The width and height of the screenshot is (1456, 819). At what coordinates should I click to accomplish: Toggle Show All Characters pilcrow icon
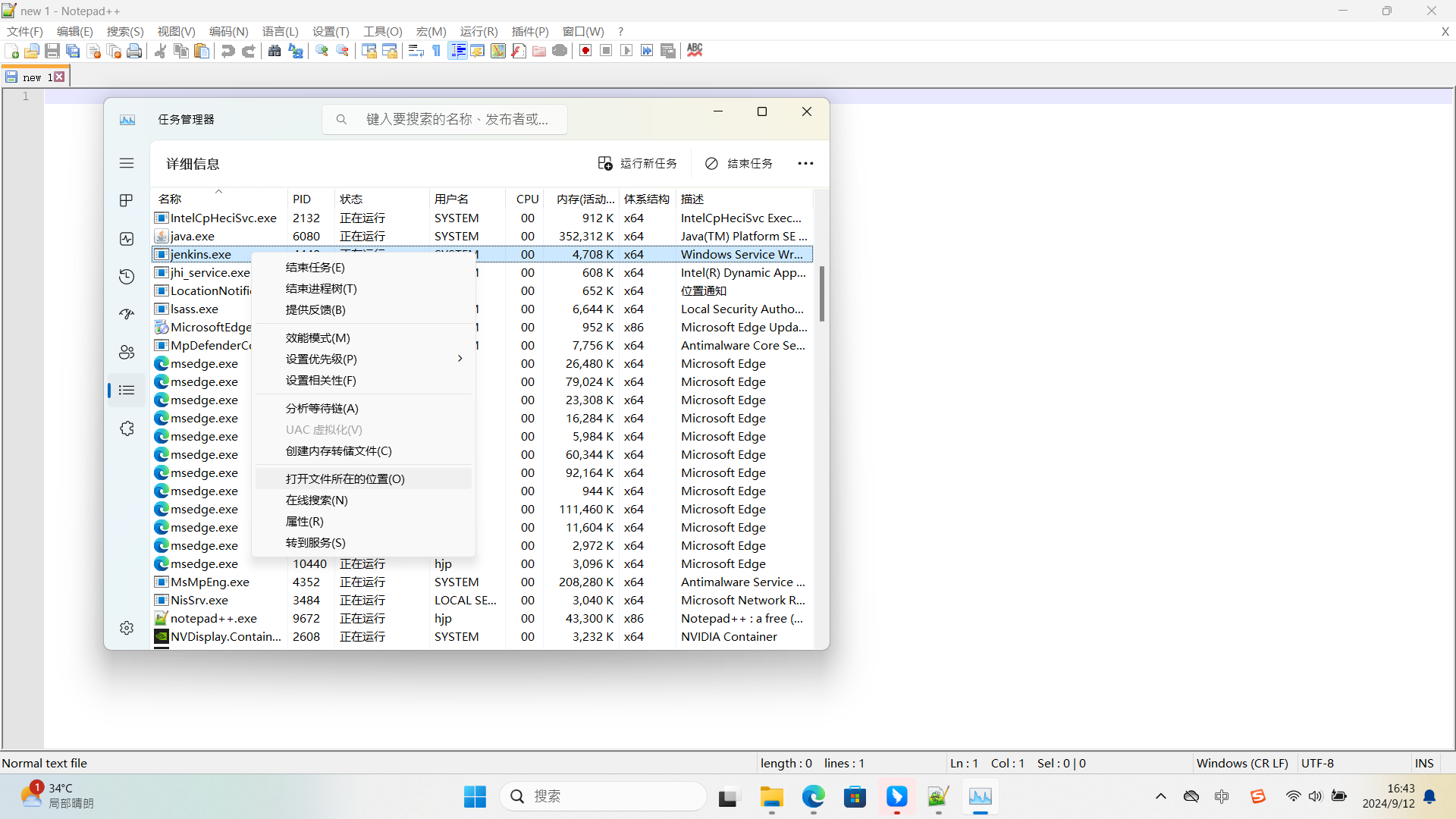click(436, 51)
